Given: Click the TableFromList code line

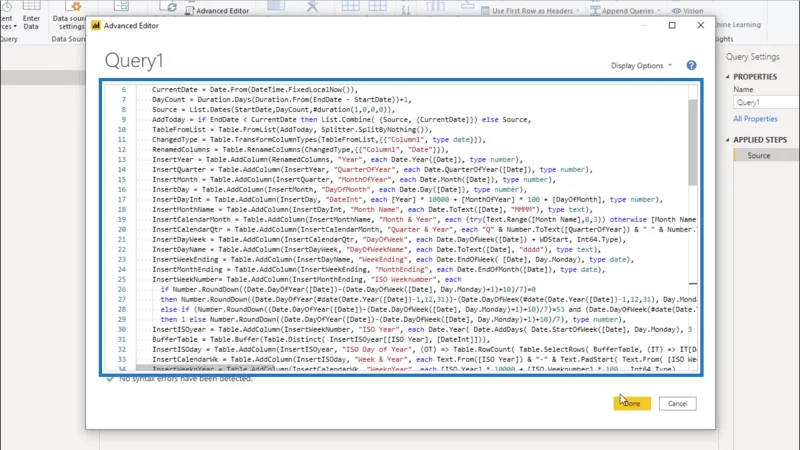Looking at the screenshot, I should point(292,130).
